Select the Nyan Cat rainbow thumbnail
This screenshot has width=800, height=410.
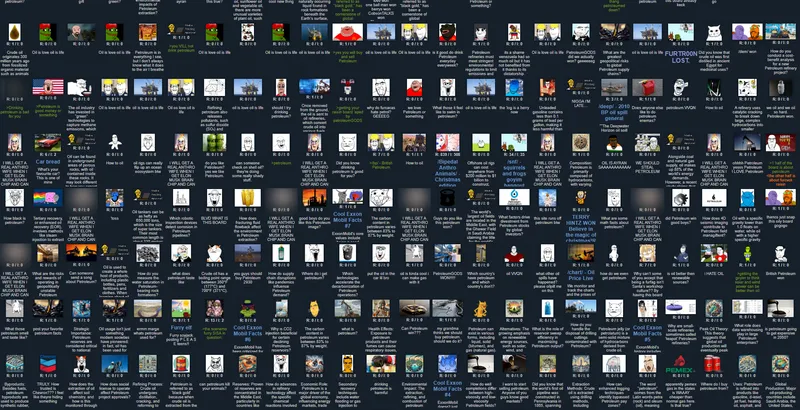pyautogui.click(x=48, y=198)
